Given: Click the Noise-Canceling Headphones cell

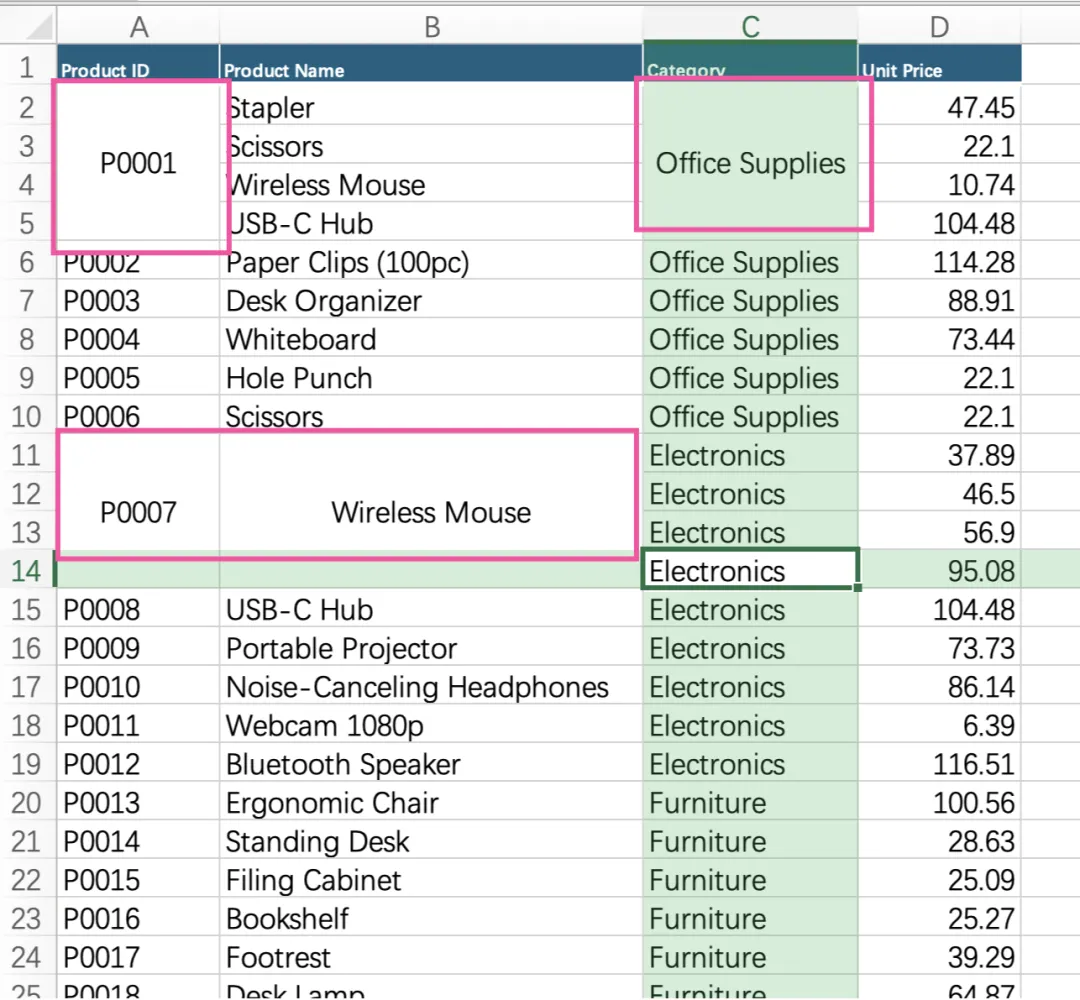Looking at the screenshot, I should pos(431,686).
